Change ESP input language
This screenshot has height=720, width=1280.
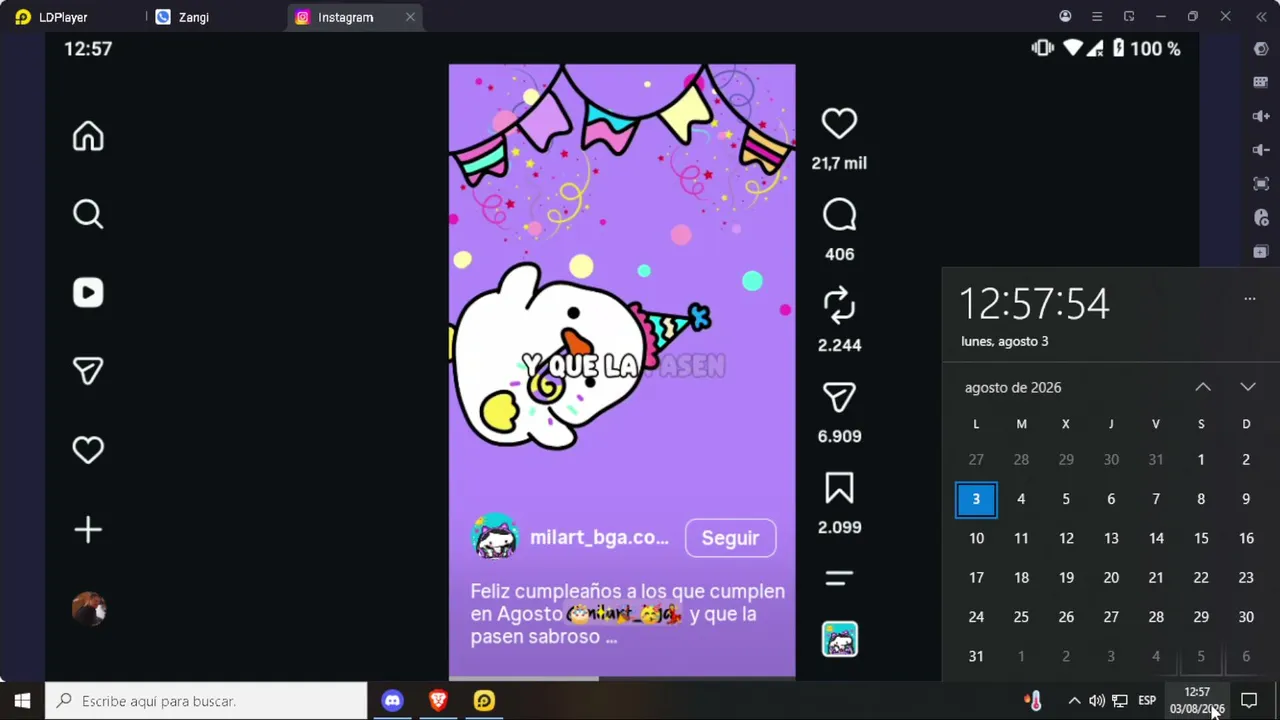point(1147,700)
